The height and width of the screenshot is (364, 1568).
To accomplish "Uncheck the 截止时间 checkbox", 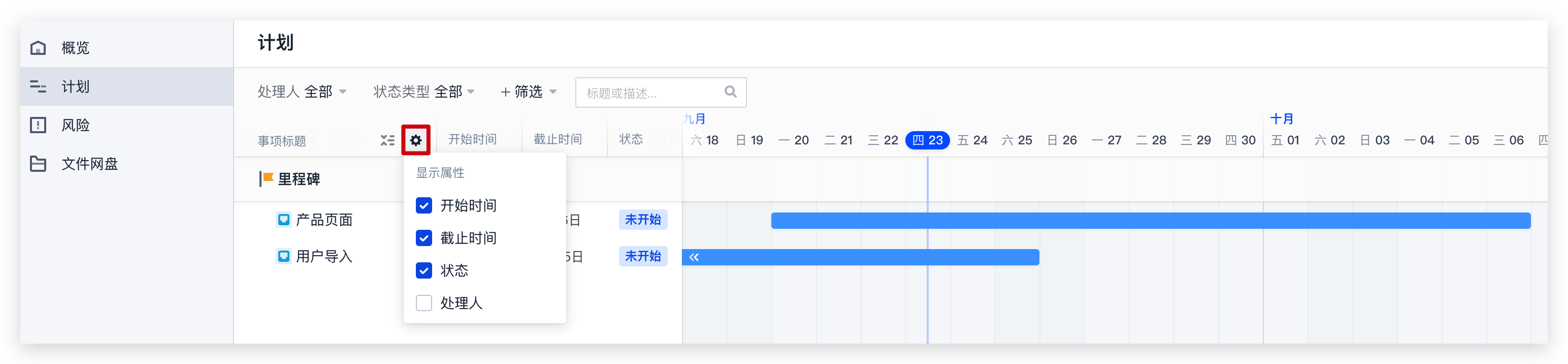I will pyautogui.click(x=423, y=238).
